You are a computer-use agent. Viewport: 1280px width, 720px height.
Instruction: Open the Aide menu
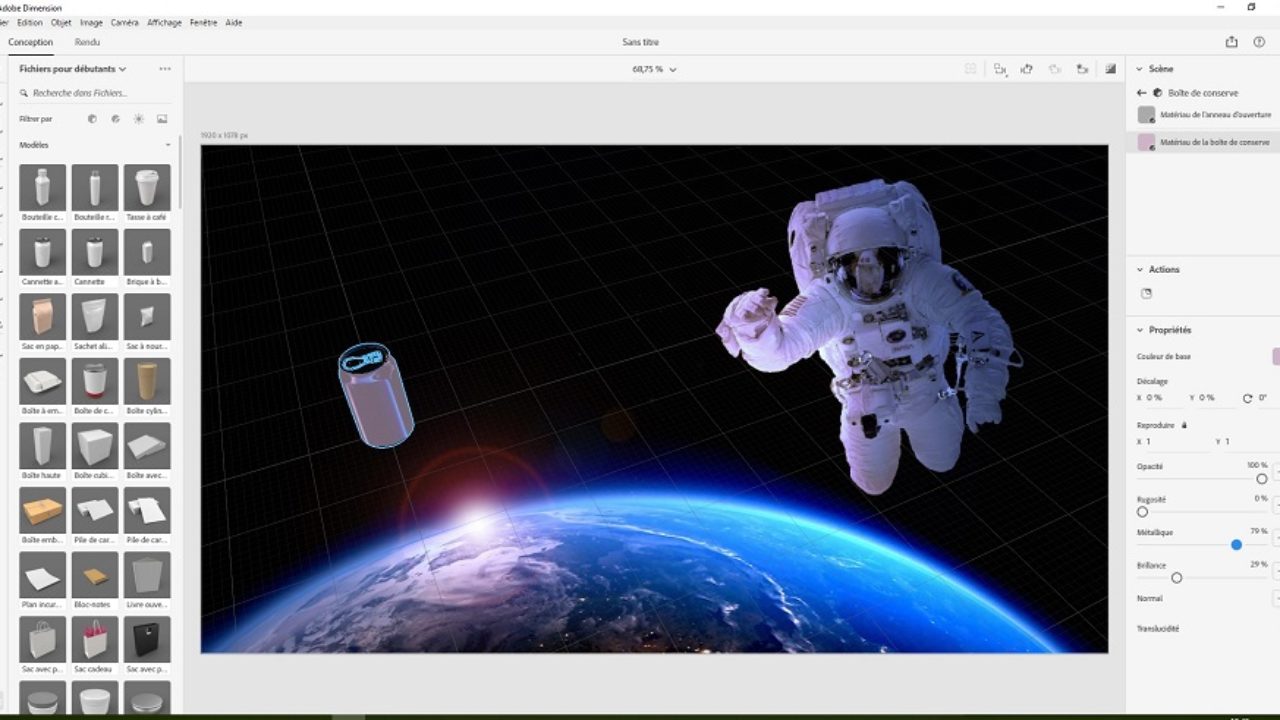(x=234, y=22)
